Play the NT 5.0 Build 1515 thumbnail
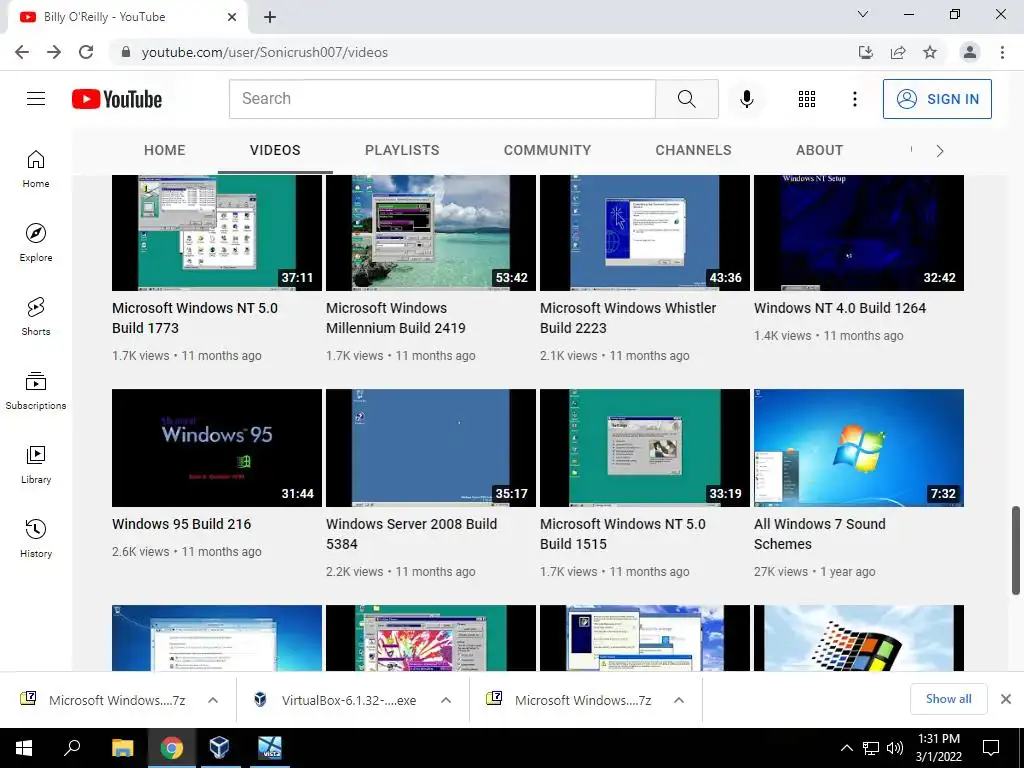 click(x=645, y=448)
